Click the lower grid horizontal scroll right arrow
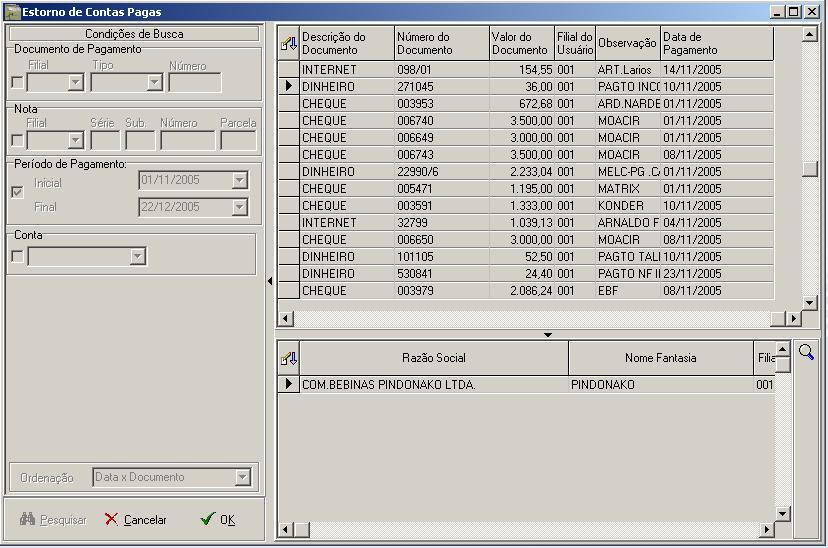This screenshot has width=828, height=548. click(x=767, y=529)
